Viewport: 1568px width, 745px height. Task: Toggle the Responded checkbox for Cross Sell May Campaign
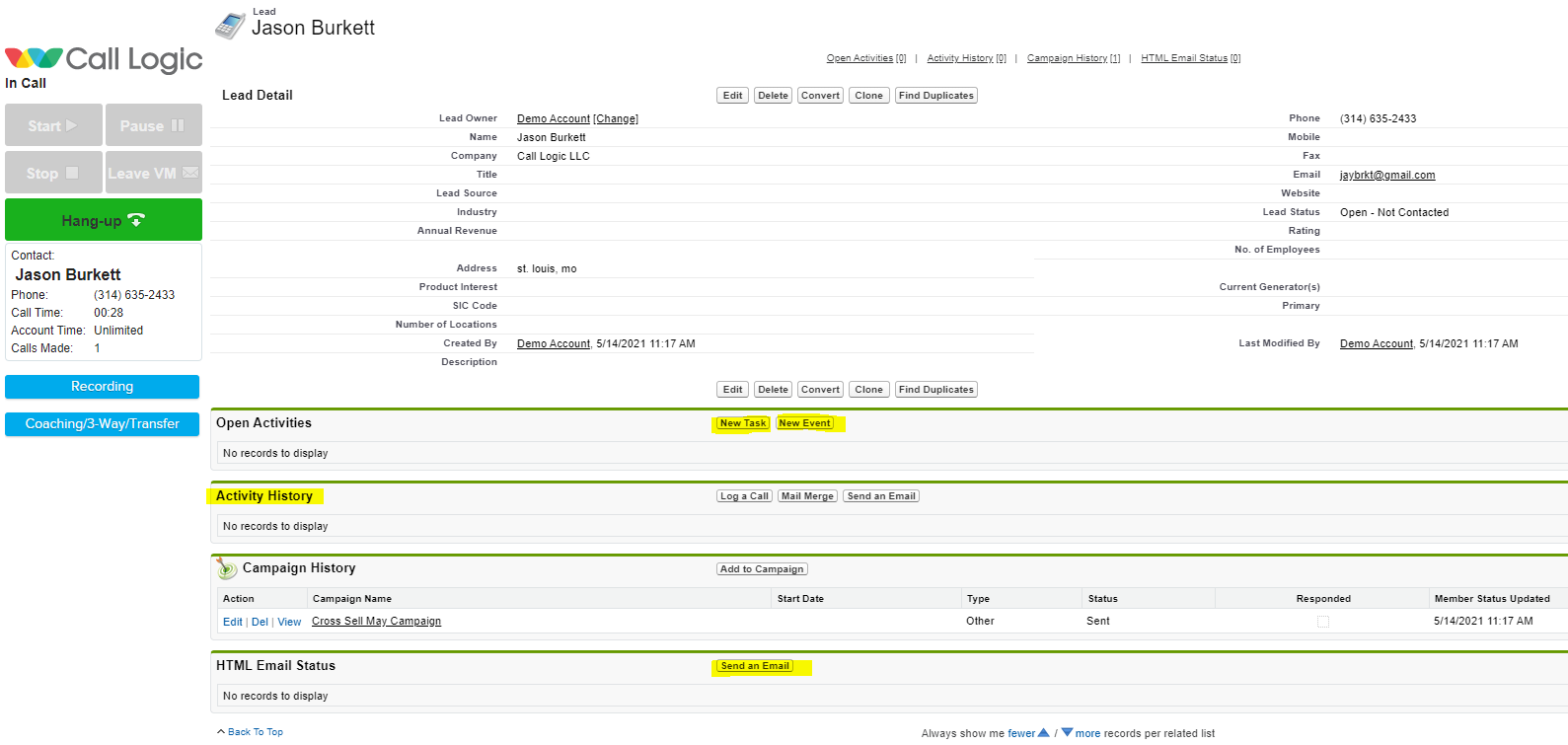[x=1323, y=622]
